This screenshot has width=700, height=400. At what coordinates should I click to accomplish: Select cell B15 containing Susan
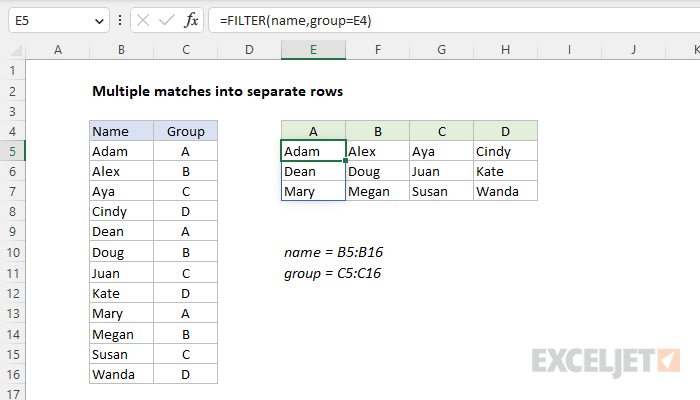pos(121,354)
